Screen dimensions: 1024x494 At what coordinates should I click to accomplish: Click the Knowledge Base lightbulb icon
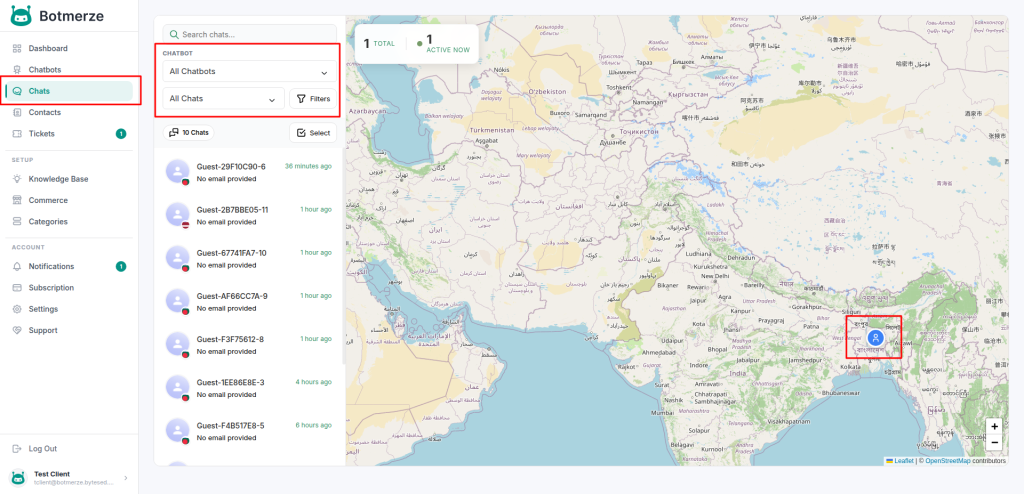(x=17, y=179)
